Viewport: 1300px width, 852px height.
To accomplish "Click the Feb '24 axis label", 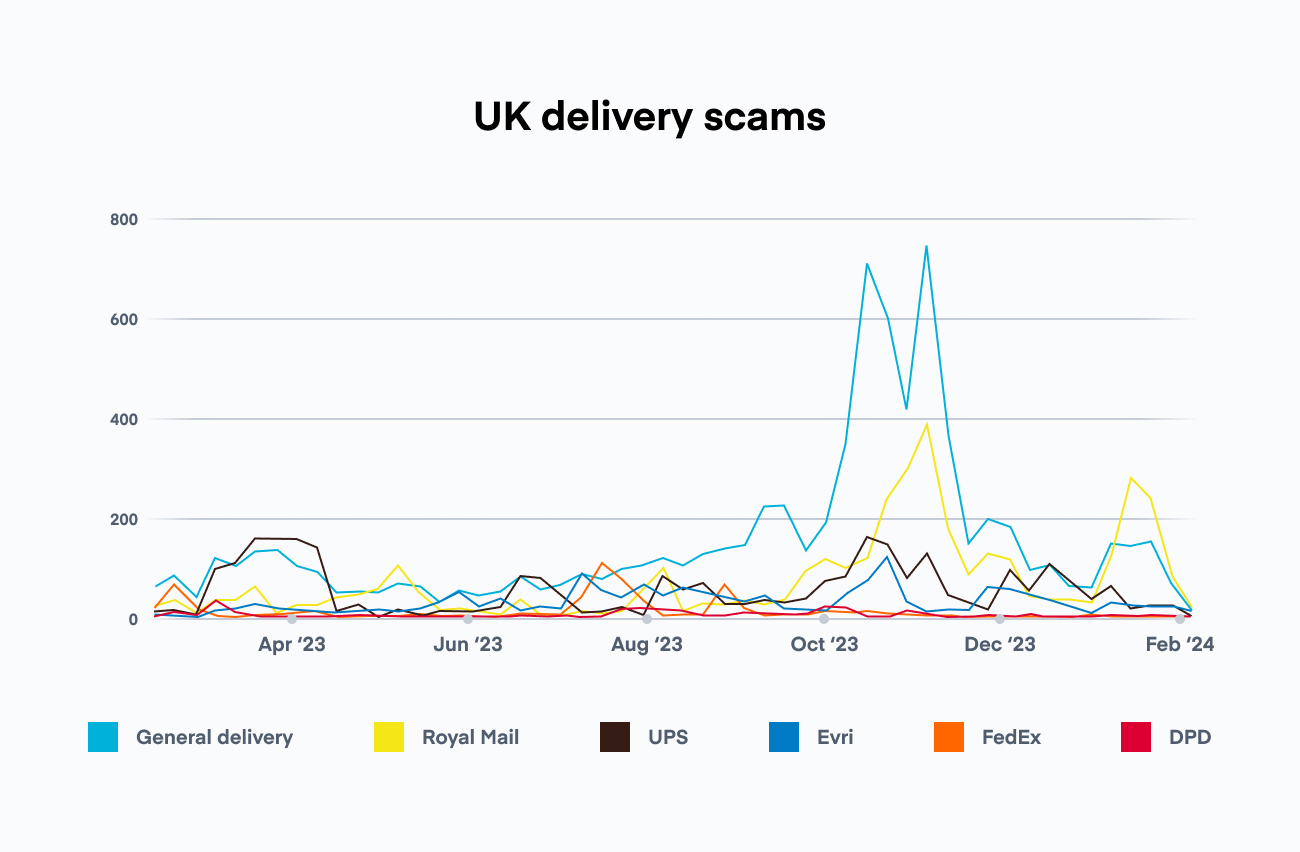I will [1180, 645].
